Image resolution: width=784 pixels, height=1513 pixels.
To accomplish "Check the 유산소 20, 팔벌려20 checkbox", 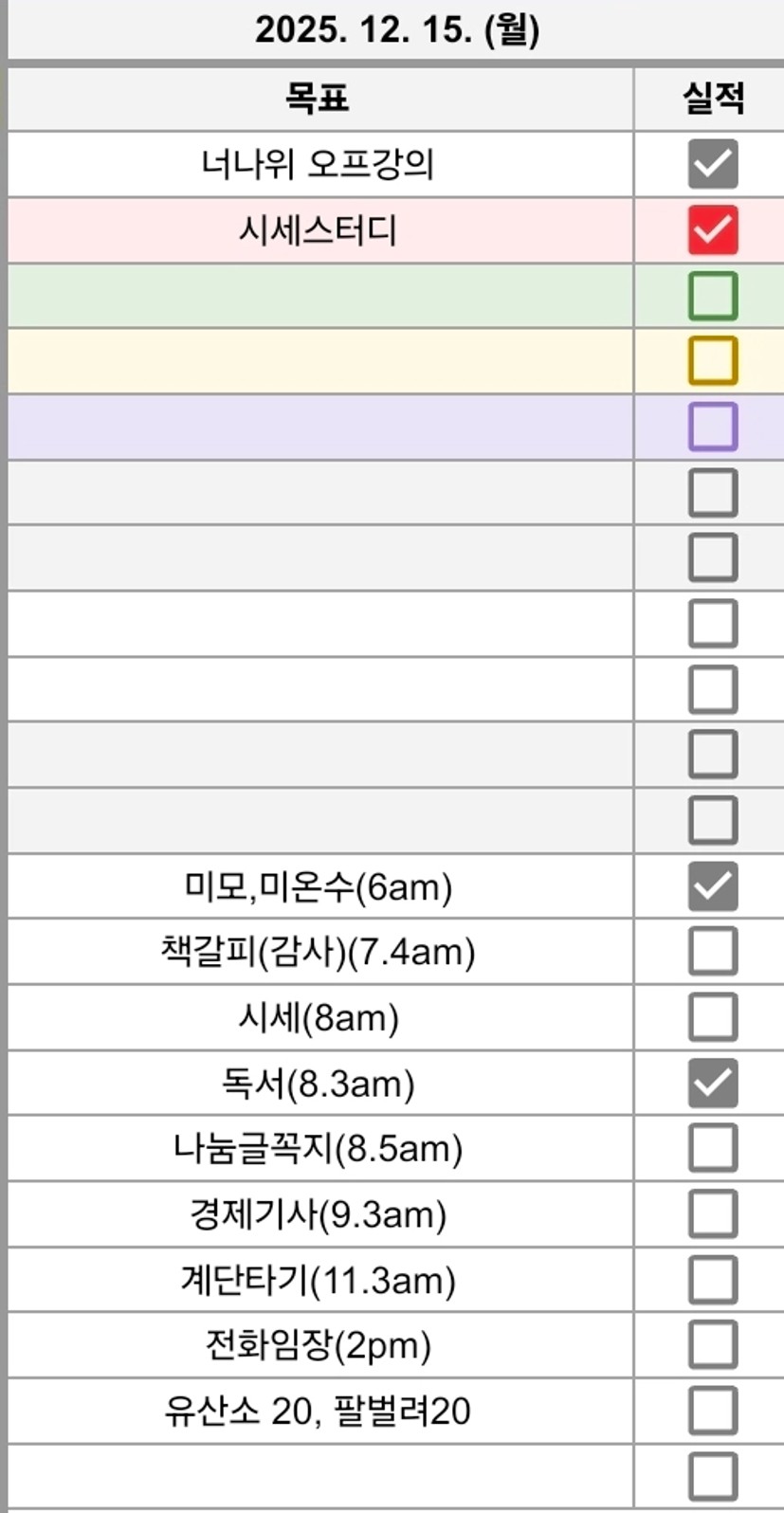I will 712,1412.
